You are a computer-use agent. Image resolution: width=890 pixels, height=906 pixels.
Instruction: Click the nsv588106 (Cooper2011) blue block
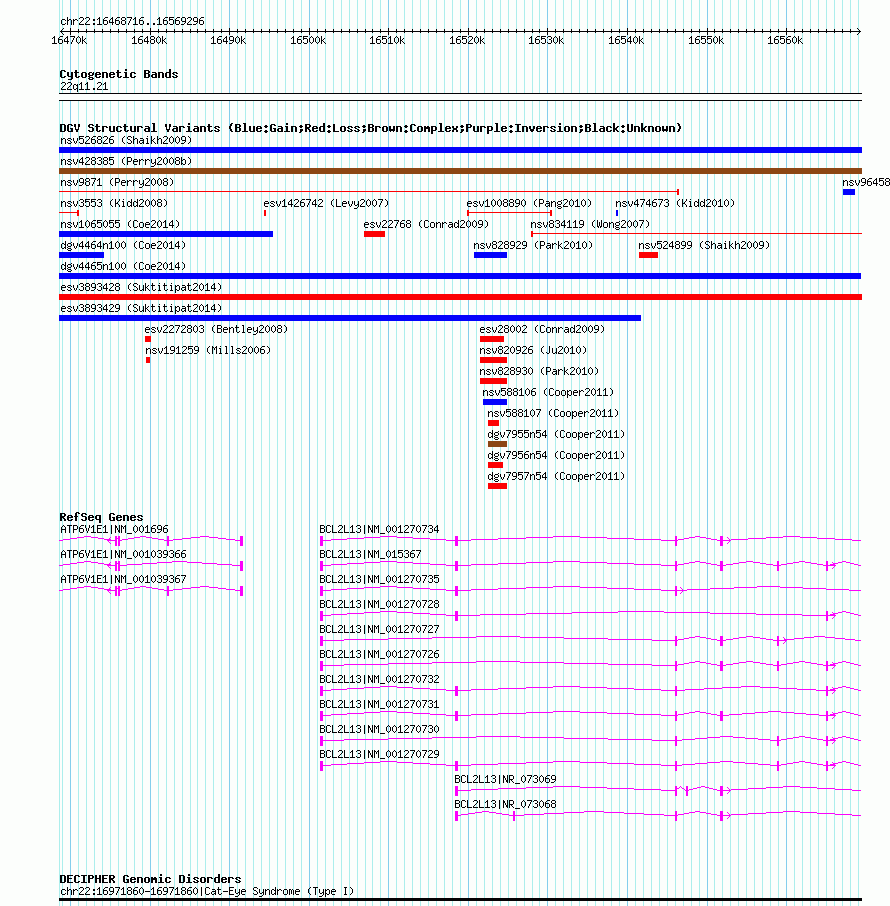click(x=495, y=402)
